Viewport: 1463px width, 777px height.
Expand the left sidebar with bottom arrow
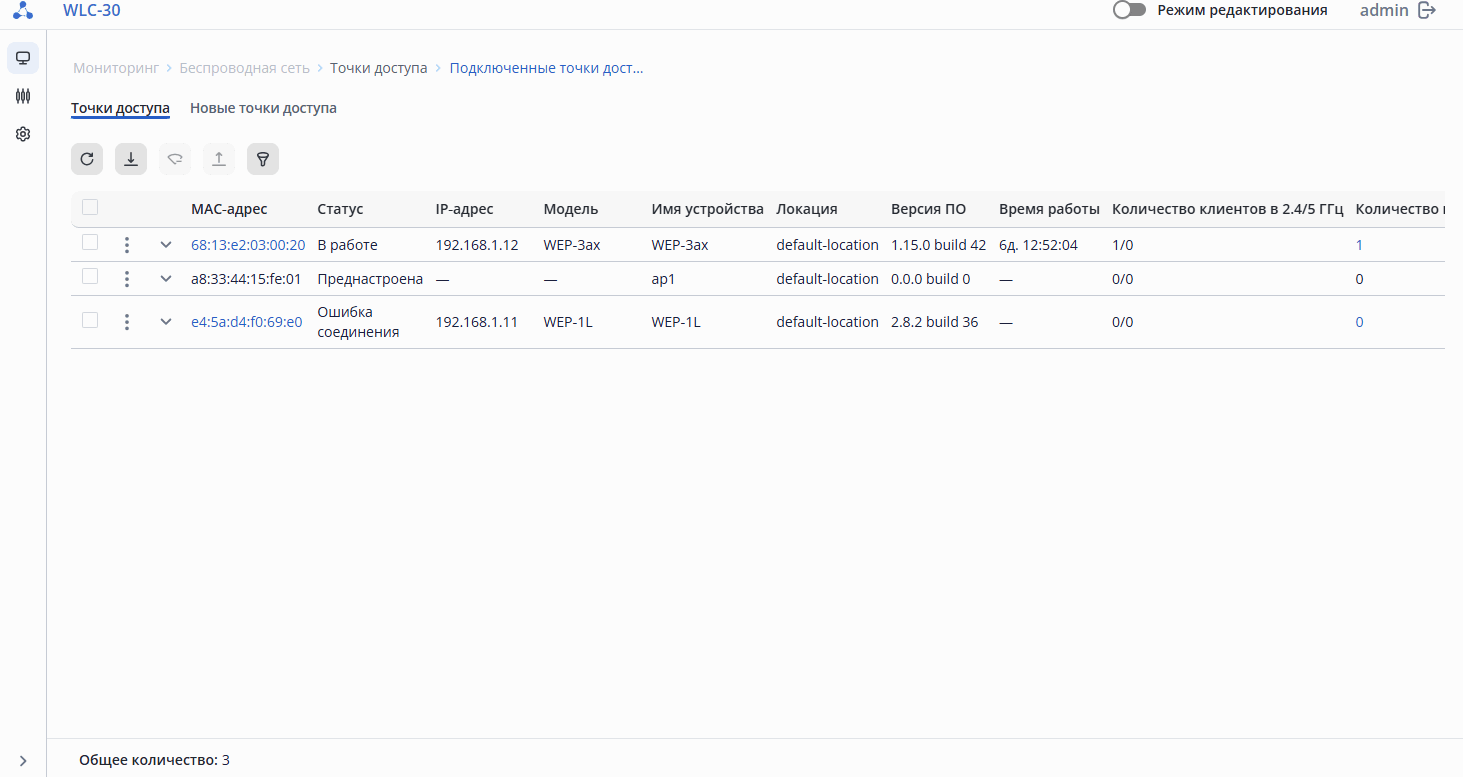(x=23, y=761)
